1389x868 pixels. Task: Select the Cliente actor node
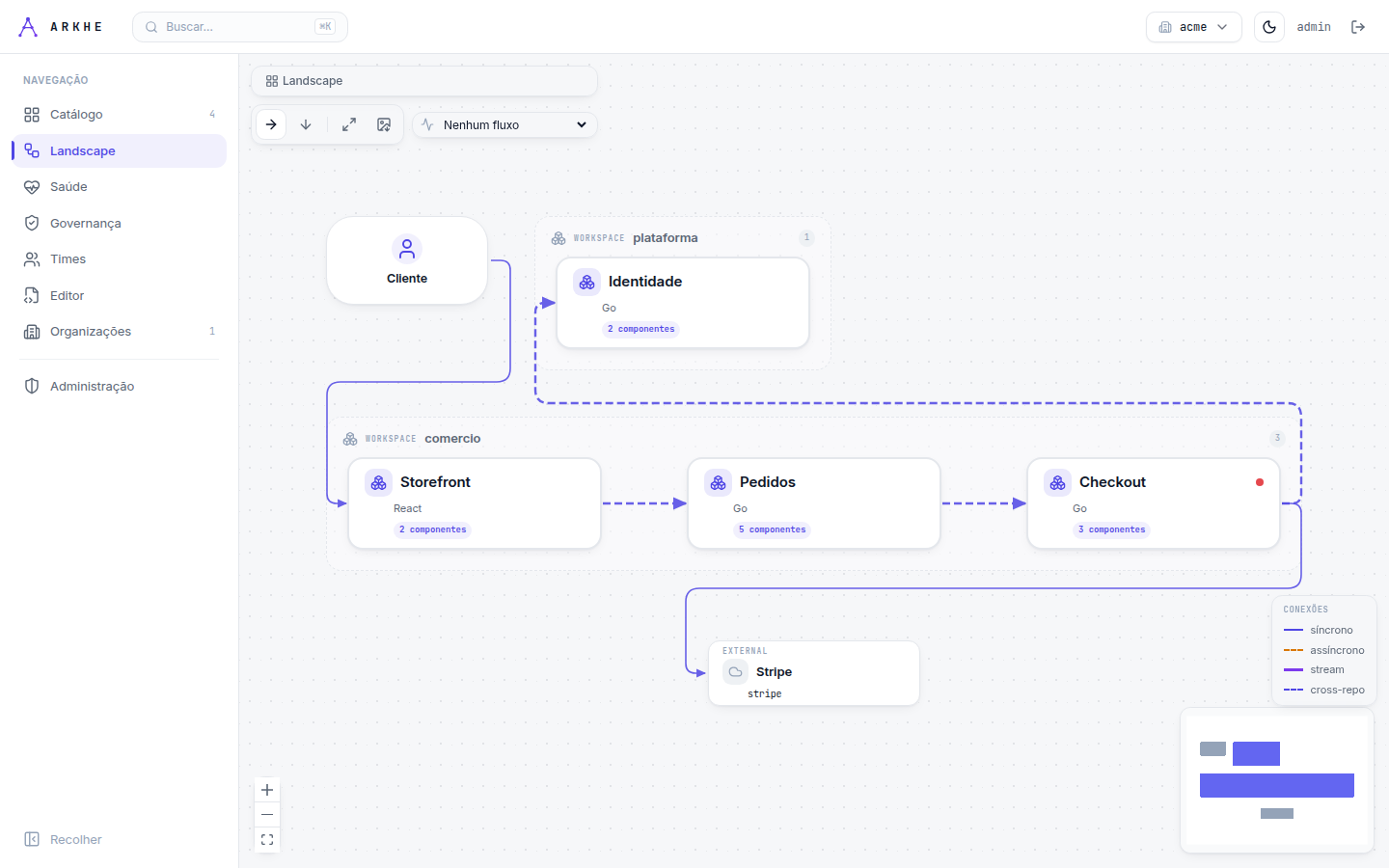click(x=407, y=260)
